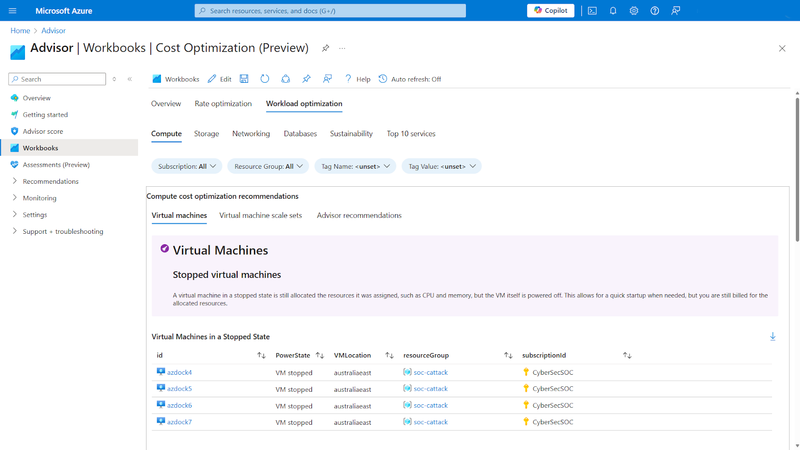Pin the workbook via toolbar pin icon
The width and height of the screenshot is (800, 450).
pyautogui.click(x=306, y=79)
